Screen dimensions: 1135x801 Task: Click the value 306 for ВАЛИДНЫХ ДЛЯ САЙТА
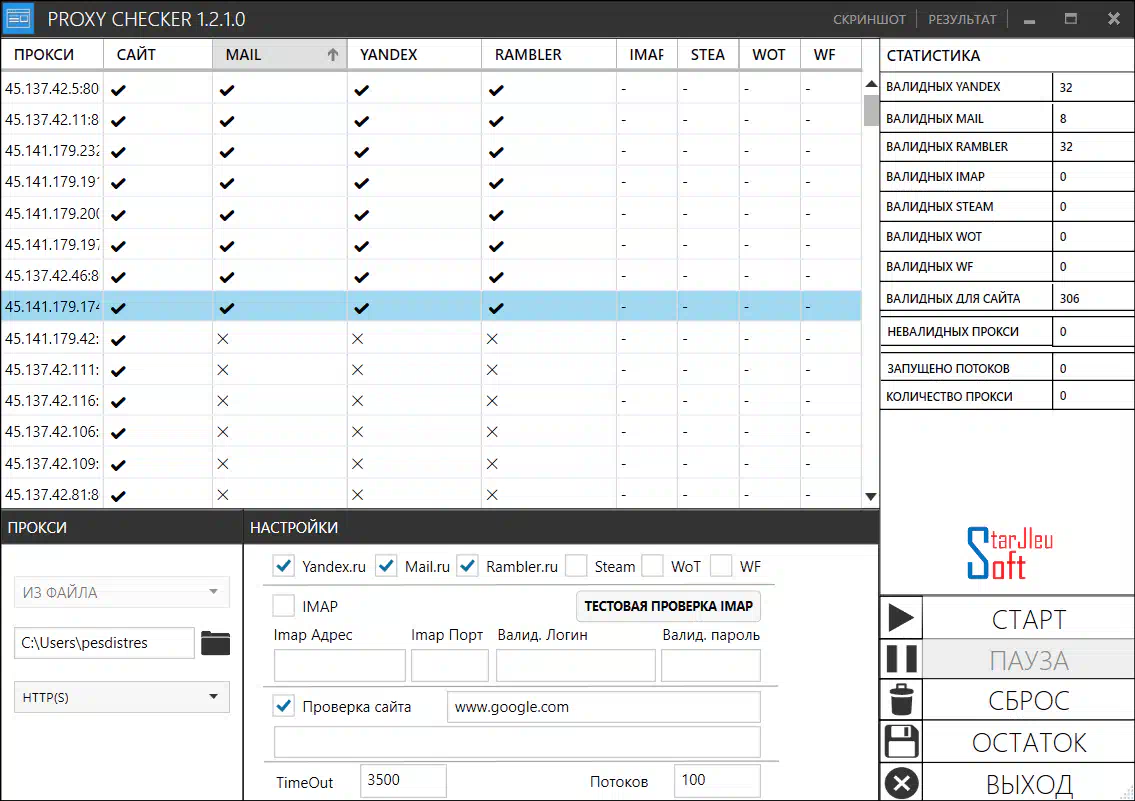coord(1069,298)
